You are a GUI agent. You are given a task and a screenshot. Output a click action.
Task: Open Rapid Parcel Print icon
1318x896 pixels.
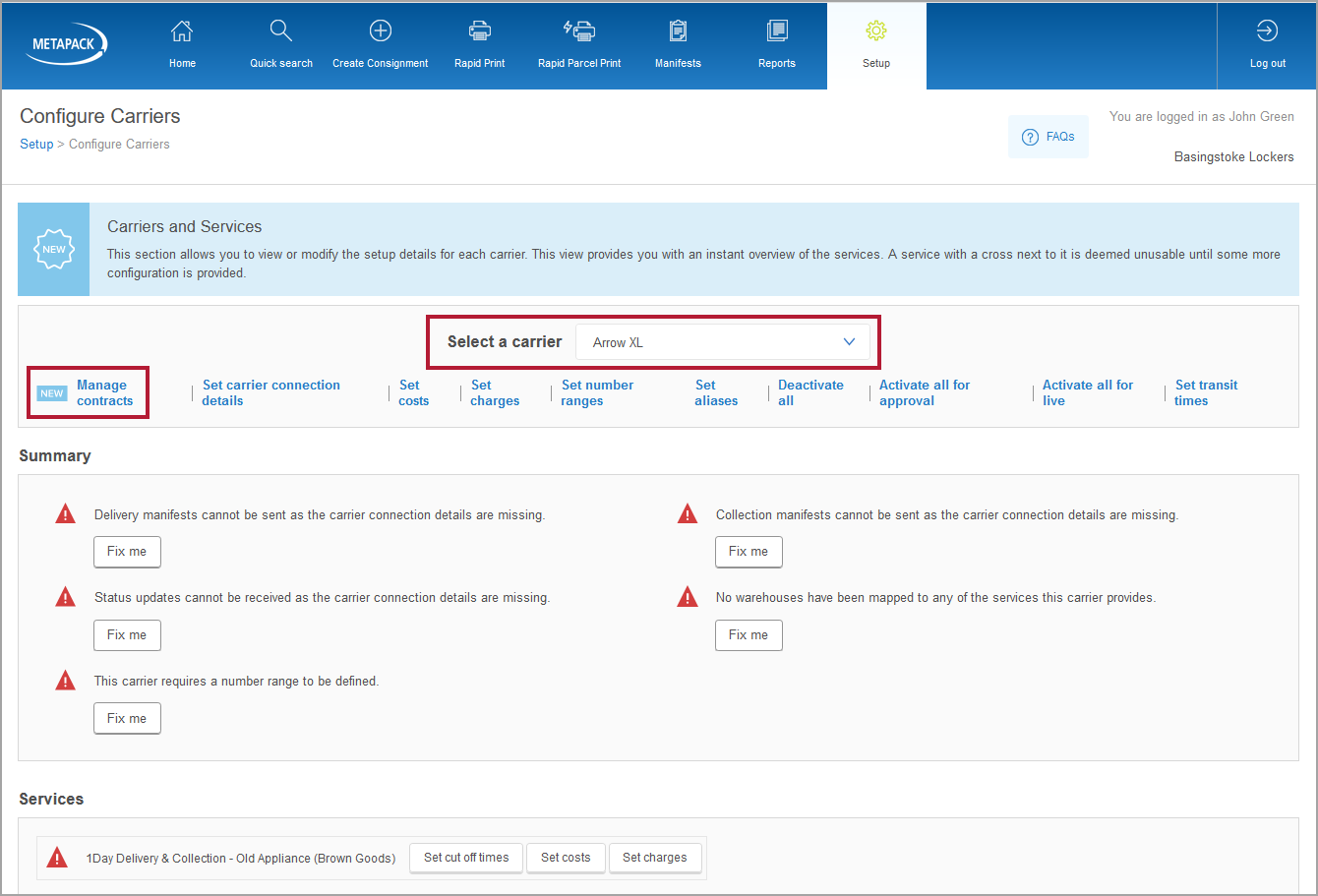(x=579, y=31)
